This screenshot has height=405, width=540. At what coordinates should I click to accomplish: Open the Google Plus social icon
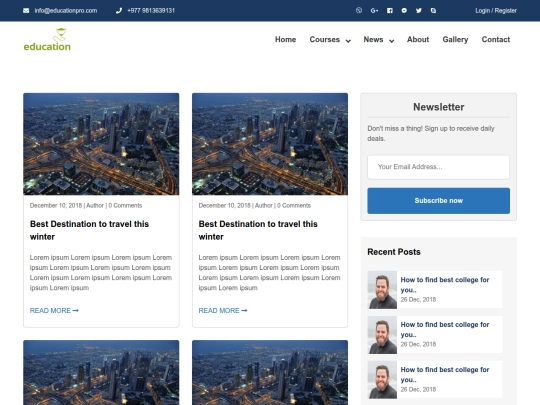[x=374, y=11]
